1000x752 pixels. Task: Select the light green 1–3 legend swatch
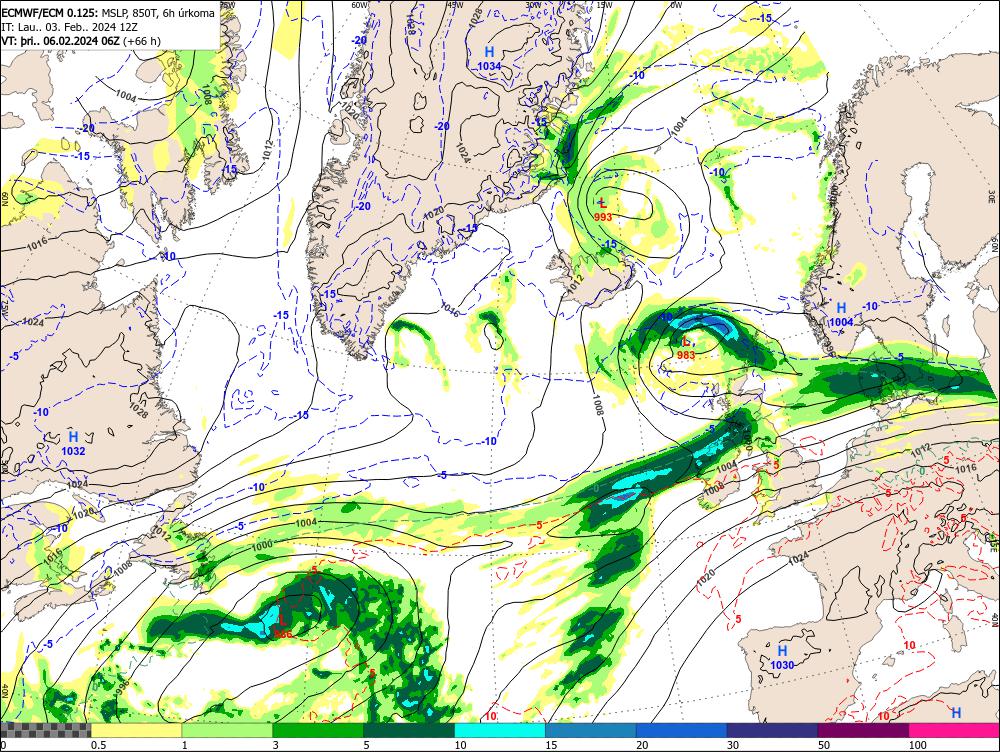coord(227,730)
